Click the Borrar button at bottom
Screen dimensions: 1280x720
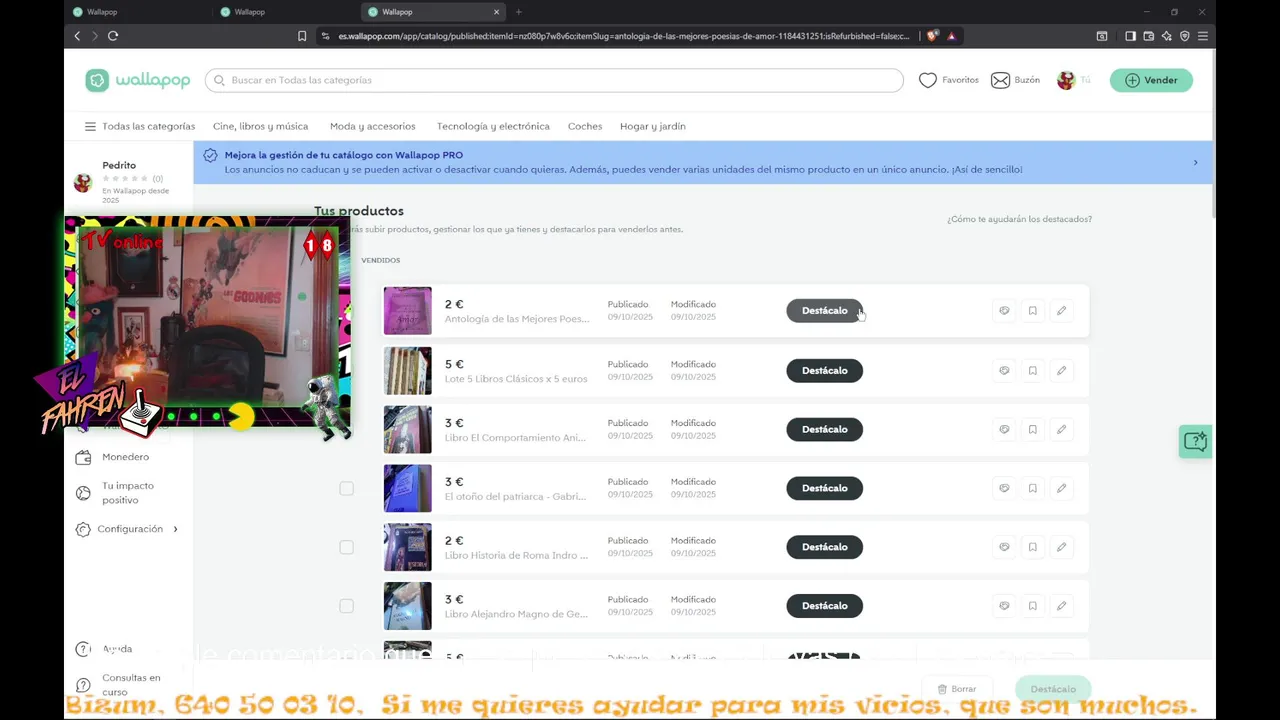click(x=956, y=689)
